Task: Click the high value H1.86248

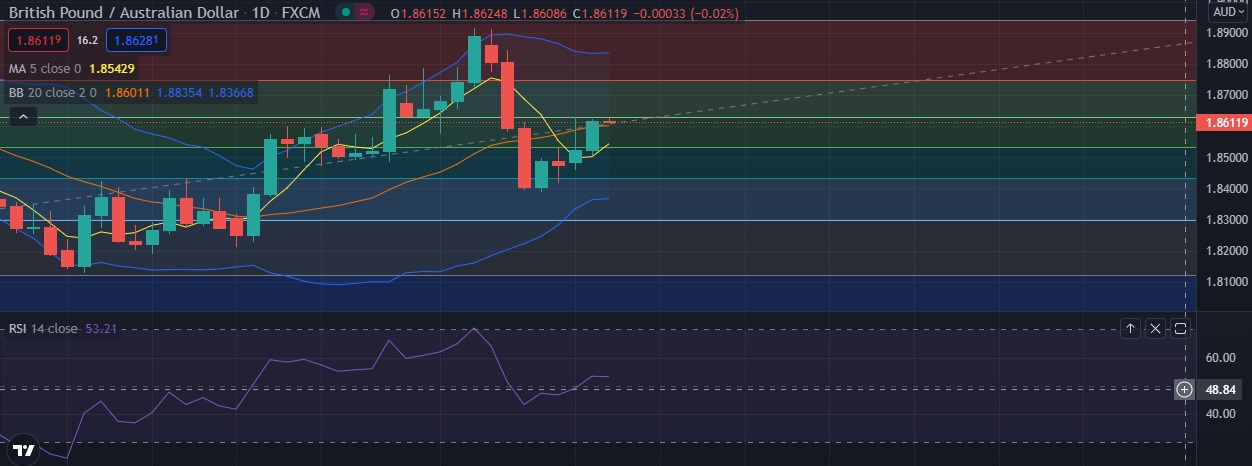Action: tap(479, 13)
